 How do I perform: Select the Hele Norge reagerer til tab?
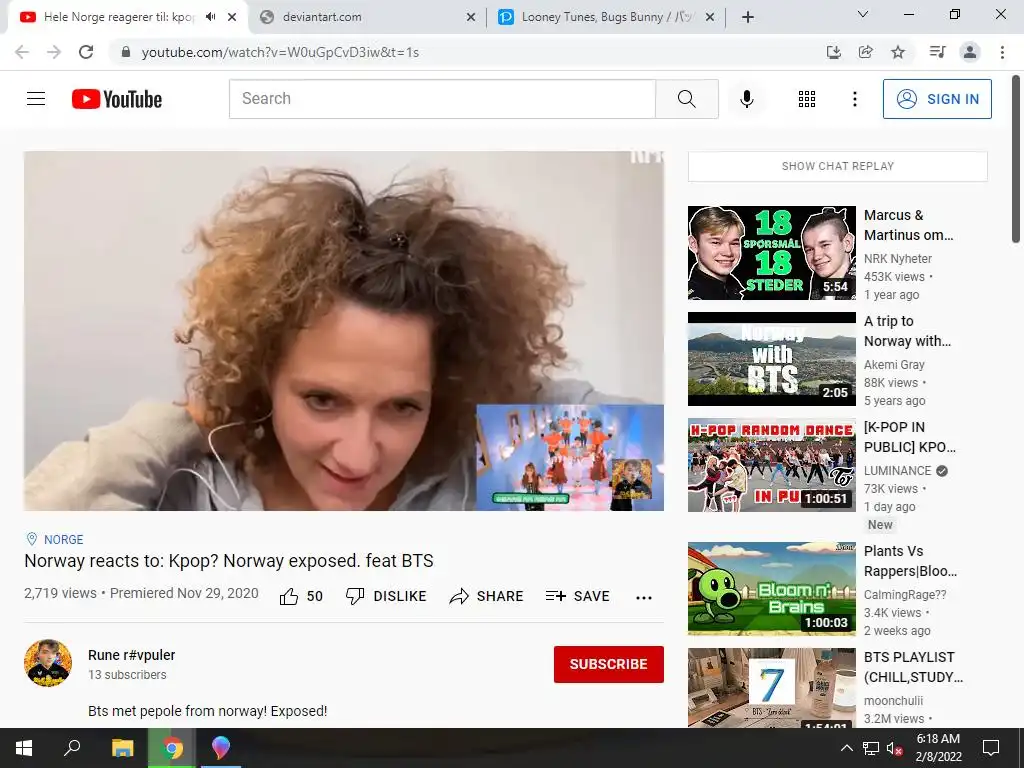pos(119,17)
